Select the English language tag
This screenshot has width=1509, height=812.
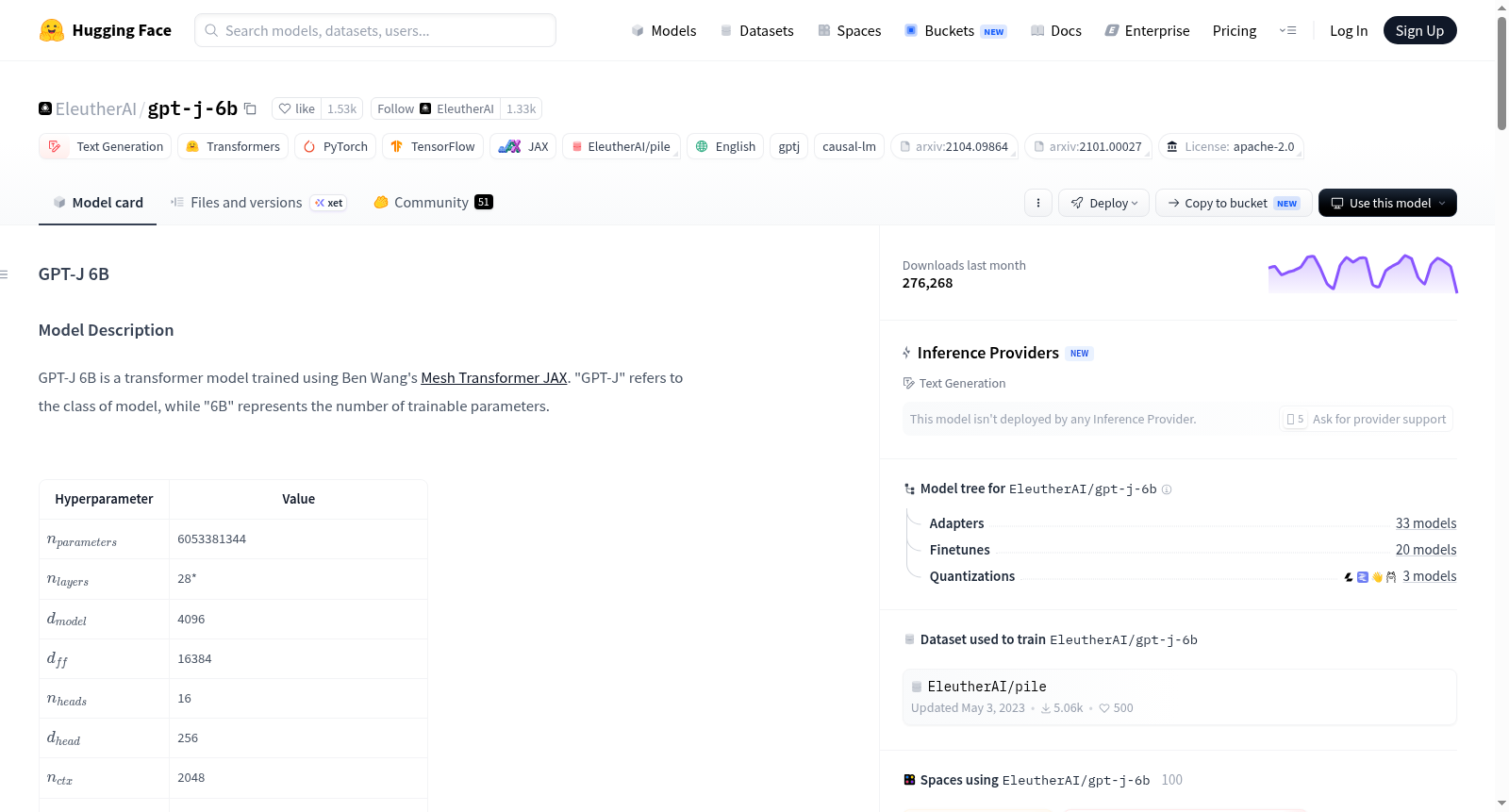pyautogui.click(x=726, y=146)
